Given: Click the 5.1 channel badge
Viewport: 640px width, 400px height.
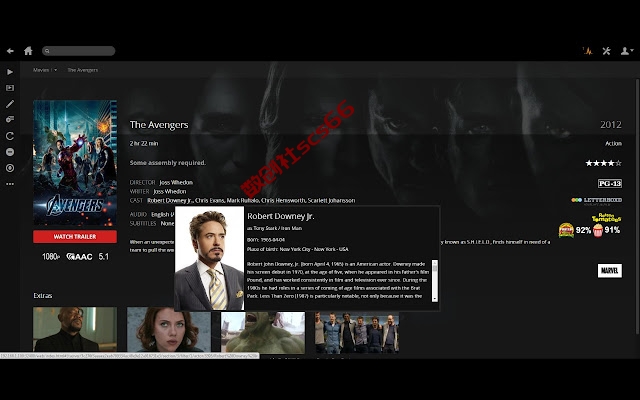Looking at the screenshot, I should click(104, 256).
